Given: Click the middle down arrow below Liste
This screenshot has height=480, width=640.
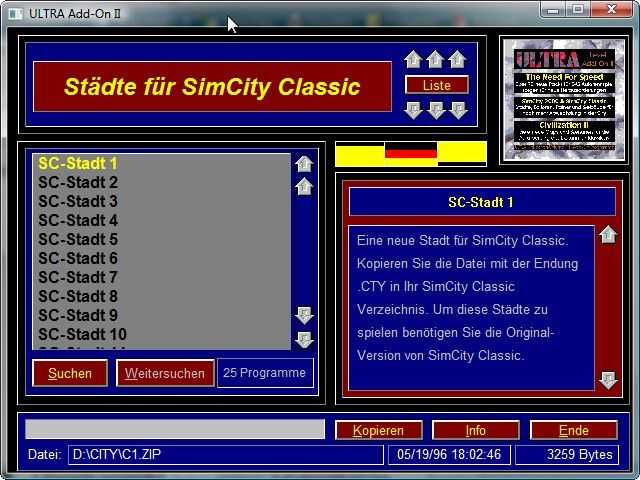Looking at the screenshot, I should (436, 110).
